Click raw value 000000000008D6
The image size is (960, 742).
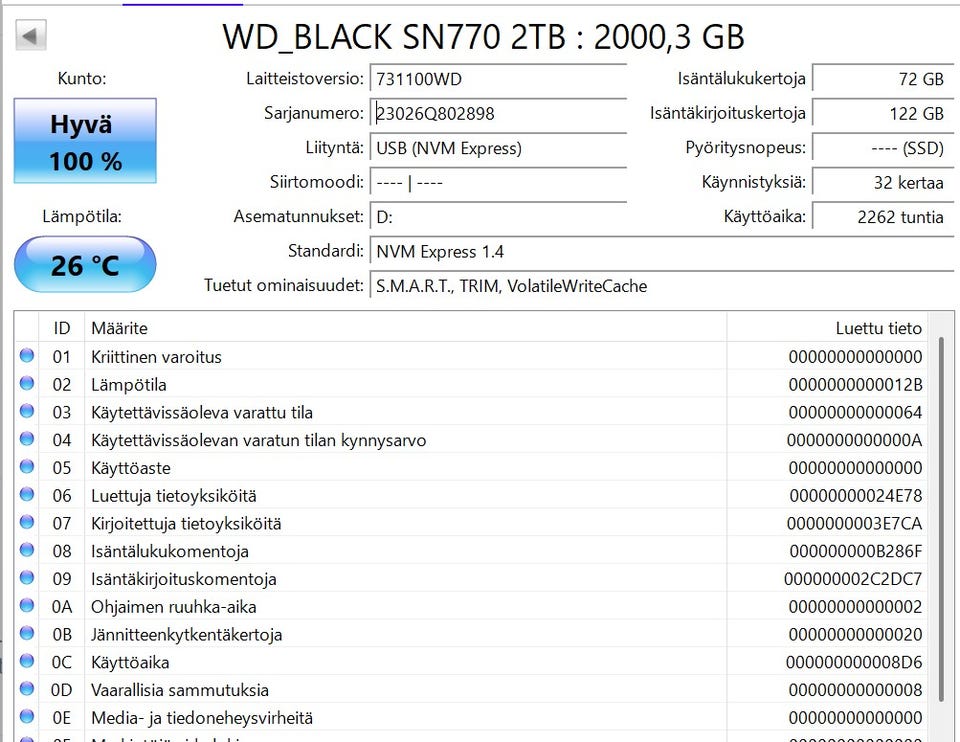(x=854, y=662)
